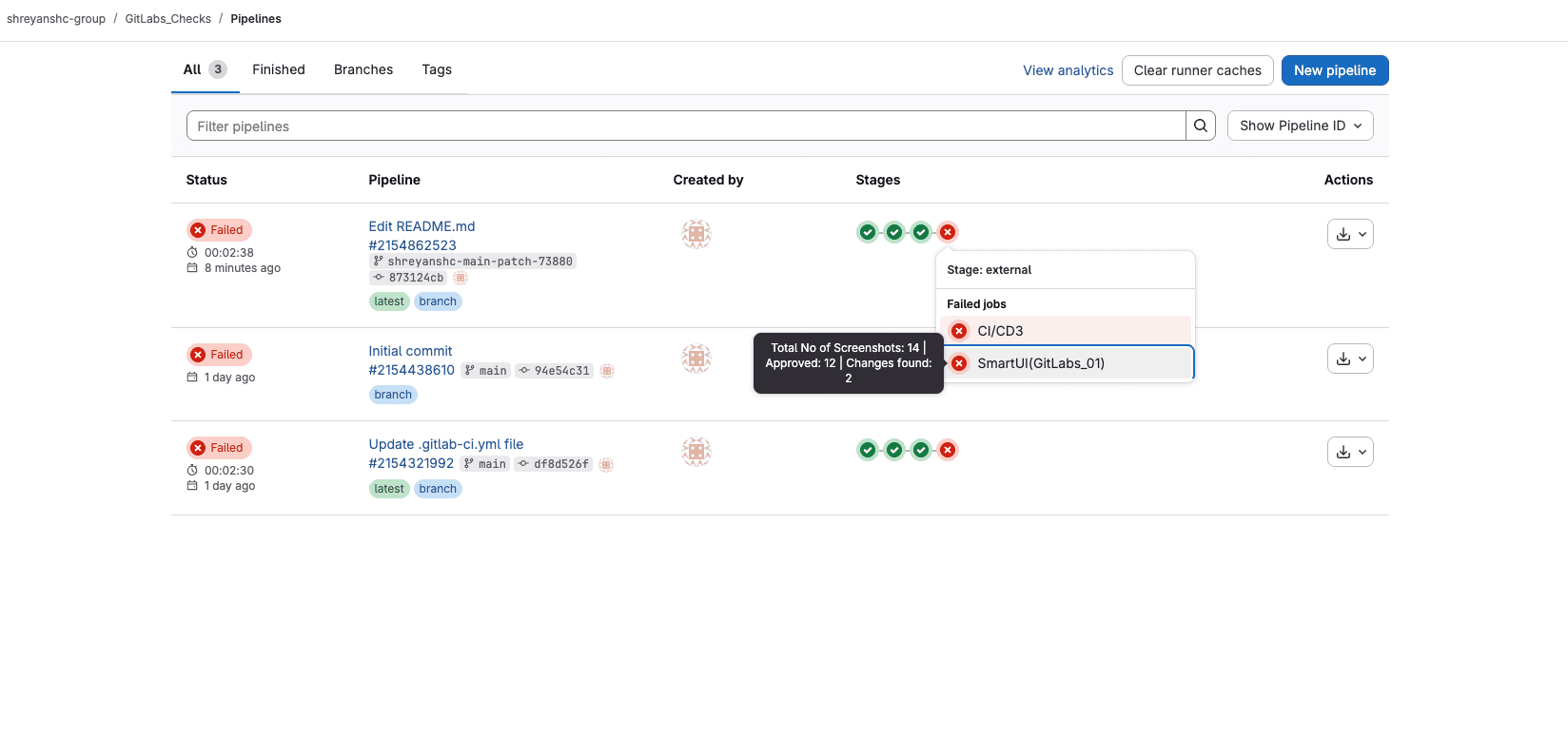Click the branch badge in Edit README.md row
Screen dimensions: 1568x738
click(x=438, y=301)
